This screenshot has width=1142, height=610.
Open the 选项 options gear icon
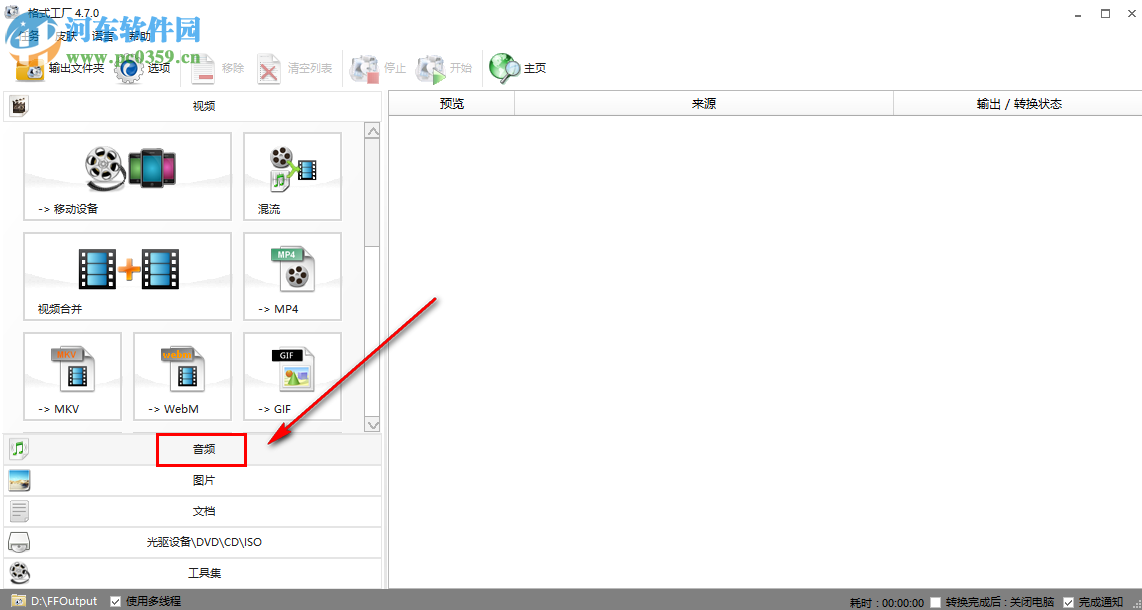click(130, 69)
